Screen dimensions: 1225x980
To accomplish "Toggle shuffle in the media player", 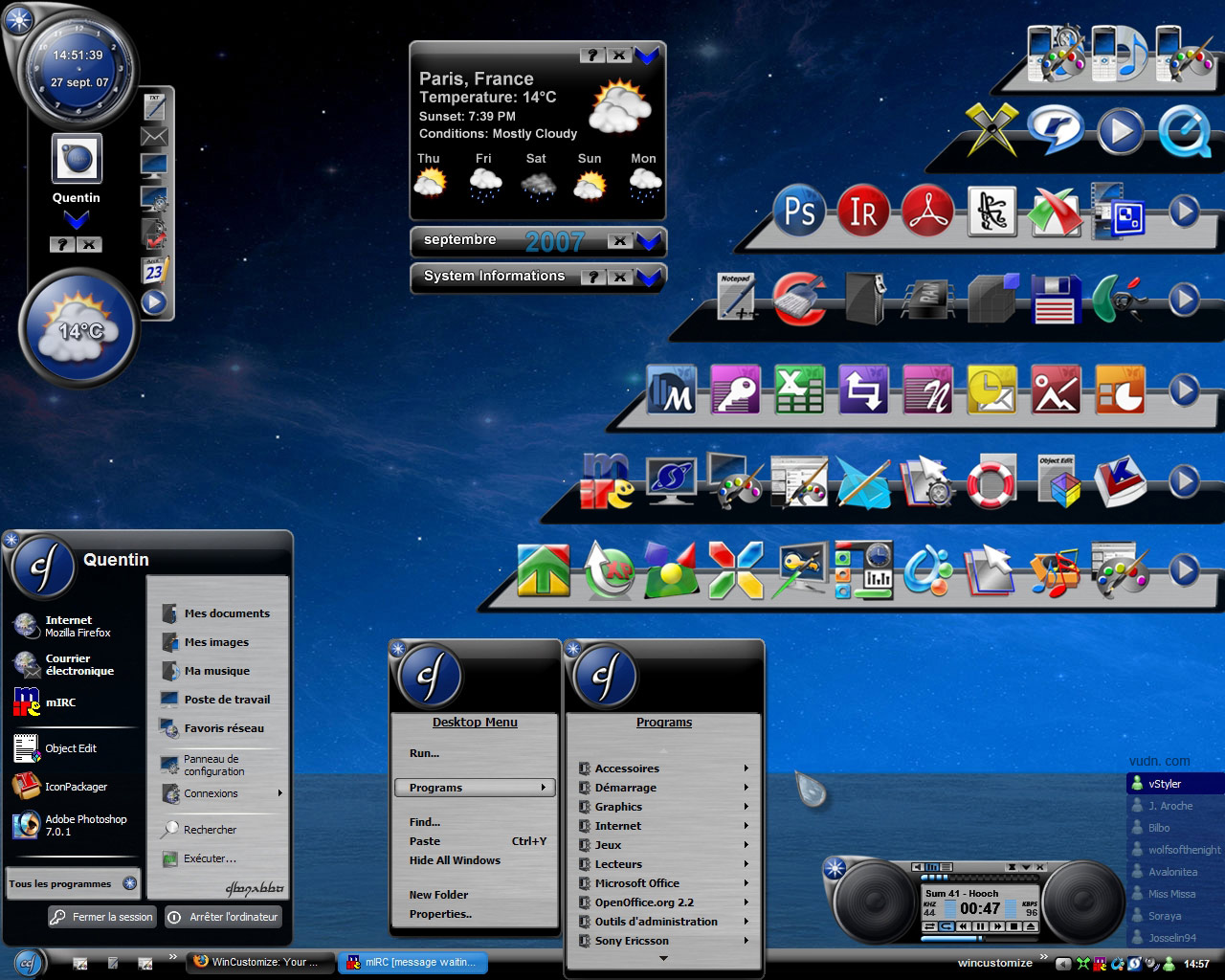I will (x=929, y=926).
